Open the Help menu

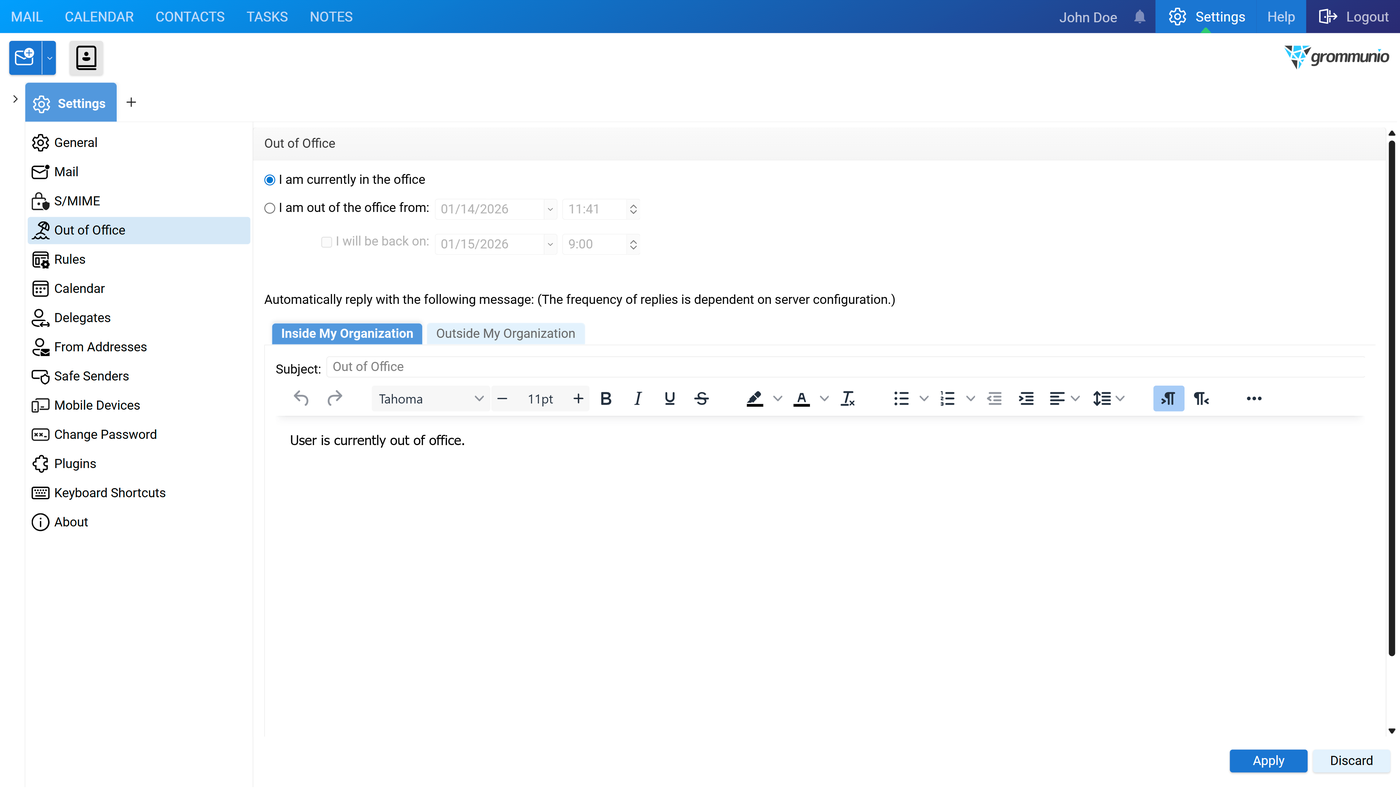coord(1281,17)
